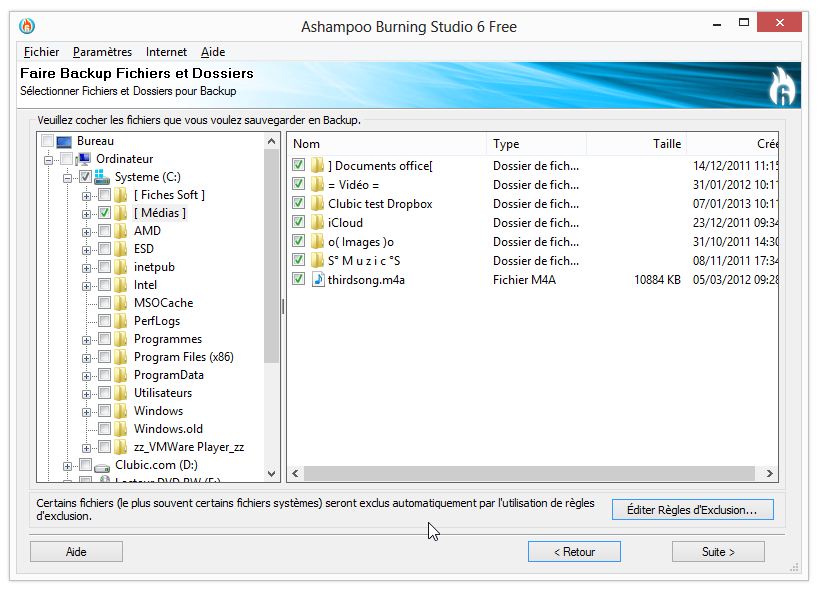Click the Clubic test Dropbox folder icon

point(317,204)
